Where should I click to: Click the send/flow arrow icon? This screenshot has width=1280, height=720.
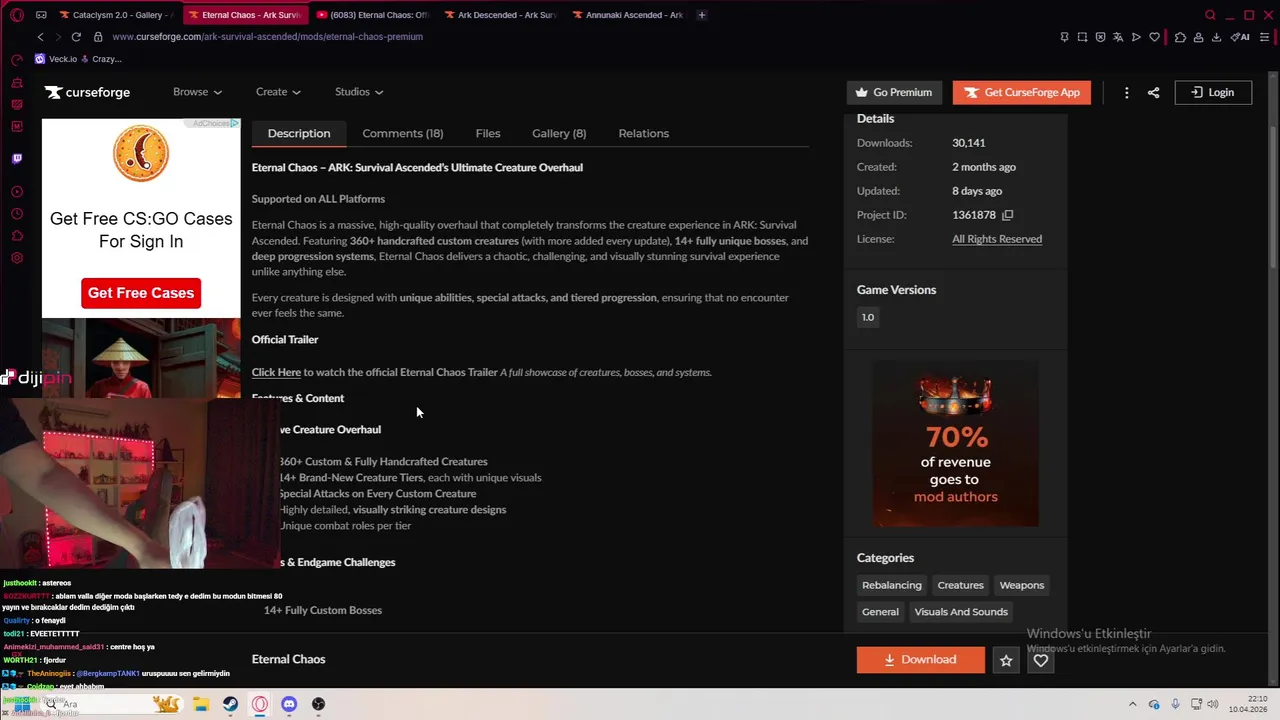[x=1136, y=37]
